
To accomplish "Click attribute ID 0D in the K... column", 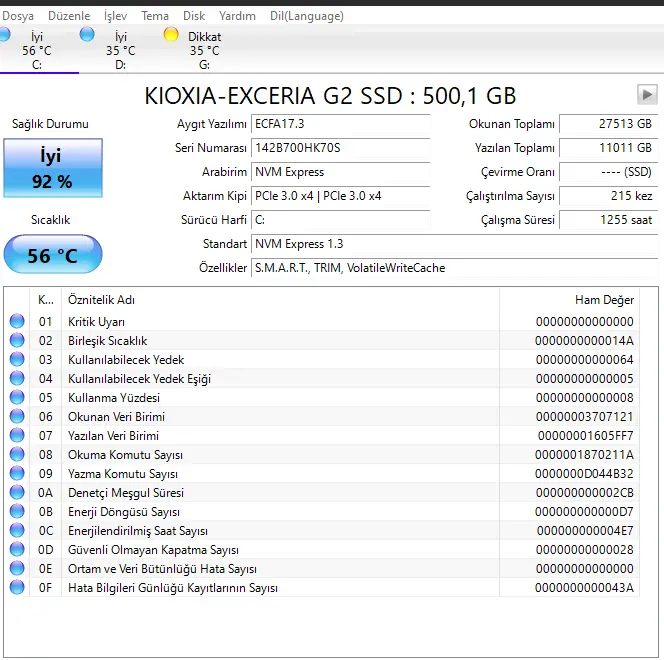I will 46,550.
